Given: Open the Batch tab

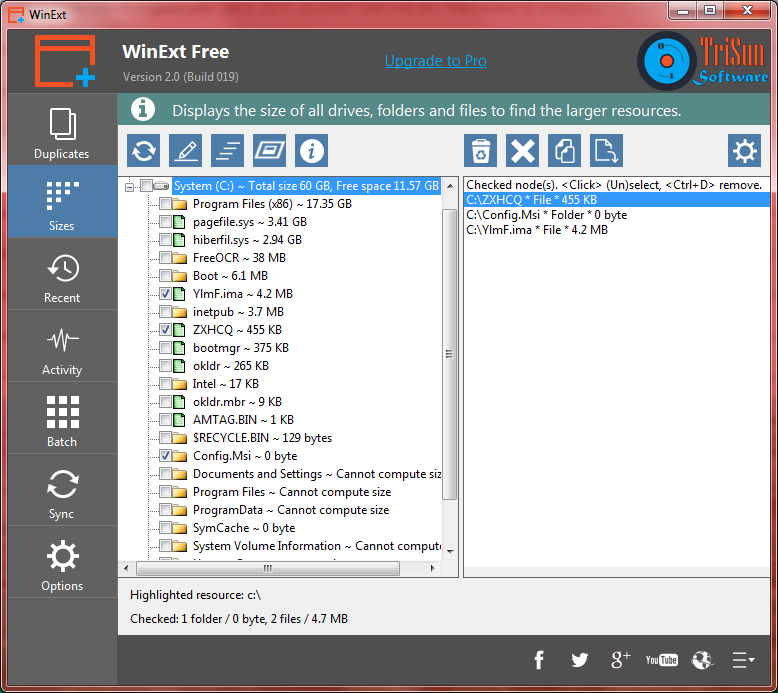Looking at the screenshot, I should (62, 418).
